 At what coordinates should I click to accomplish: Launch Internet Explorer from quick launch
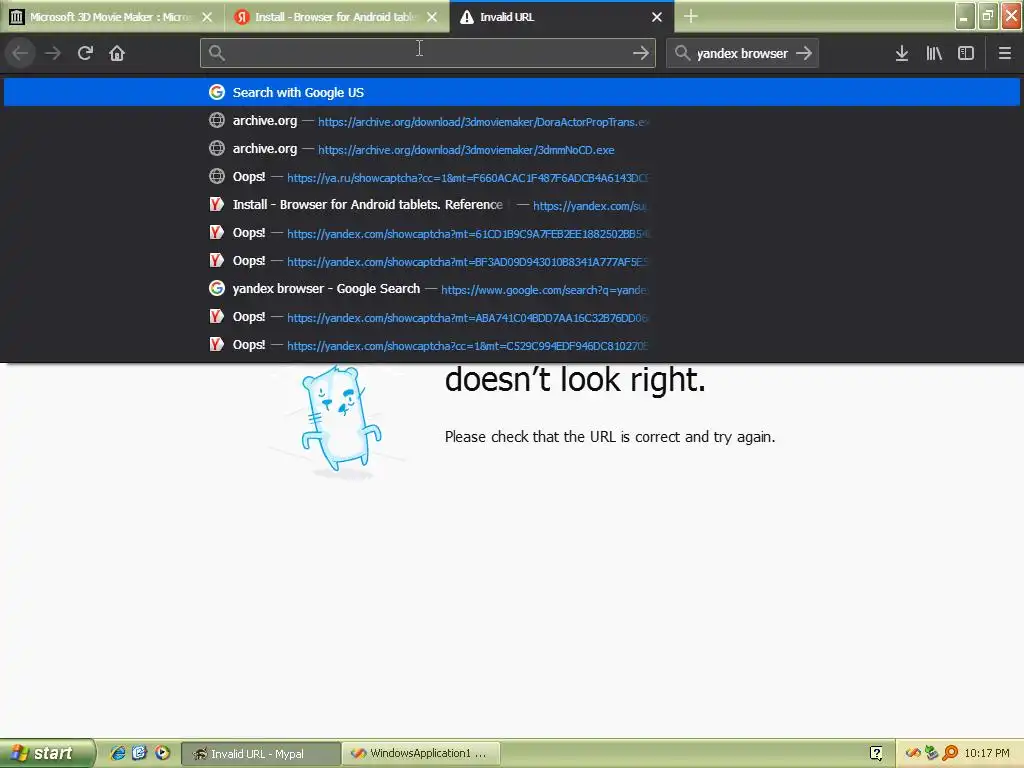point(118,753)
